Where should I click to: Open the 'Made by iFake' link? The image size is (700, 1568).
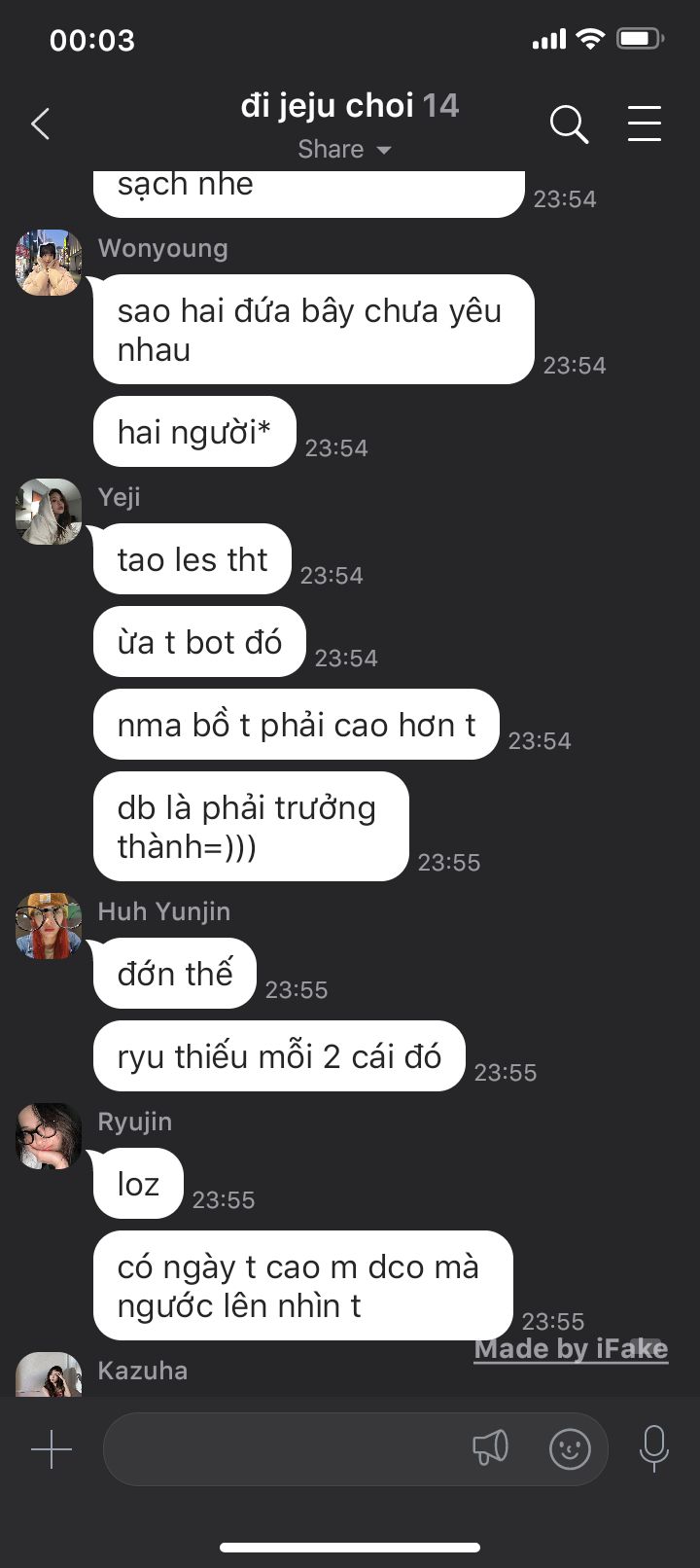click(x=571, y=1348)
